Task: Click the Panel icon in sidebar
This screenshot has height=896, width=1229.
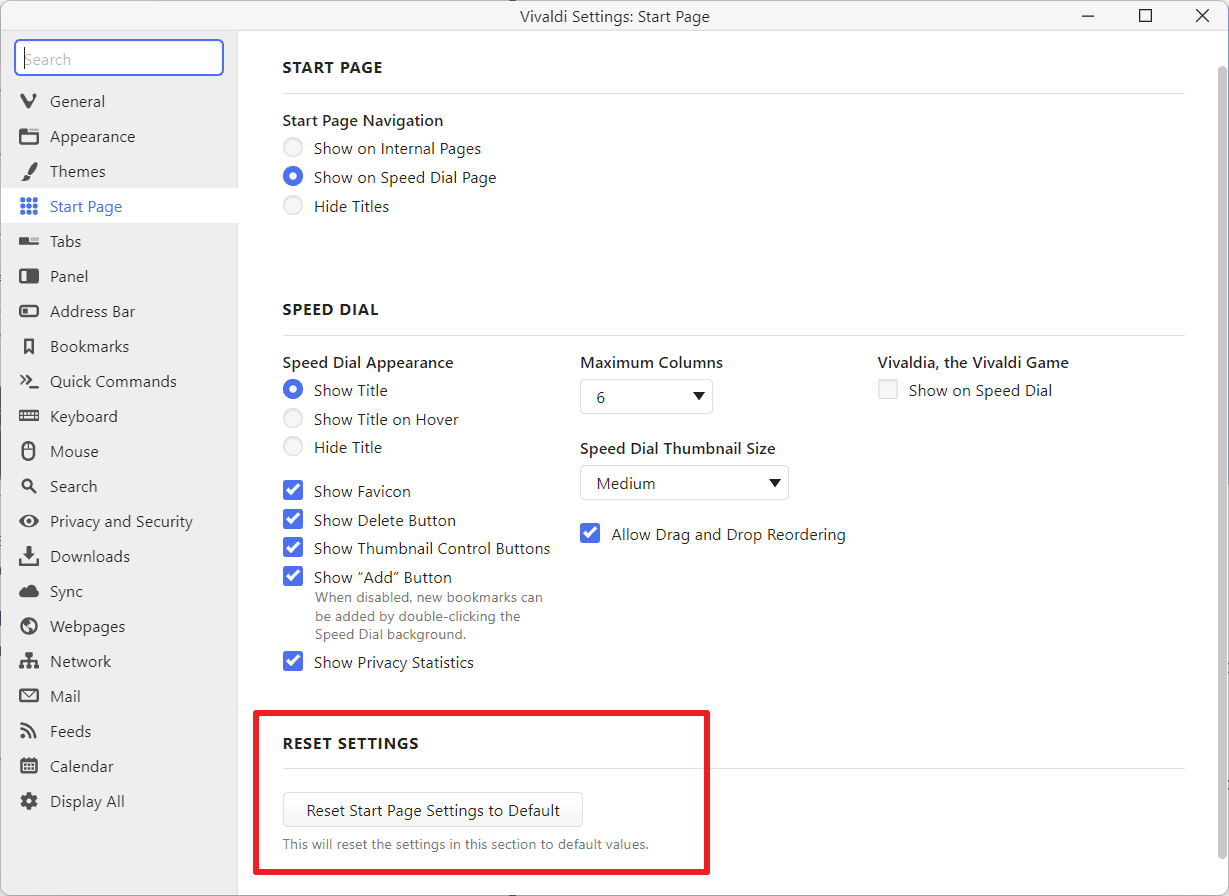Action: point(29,276)
